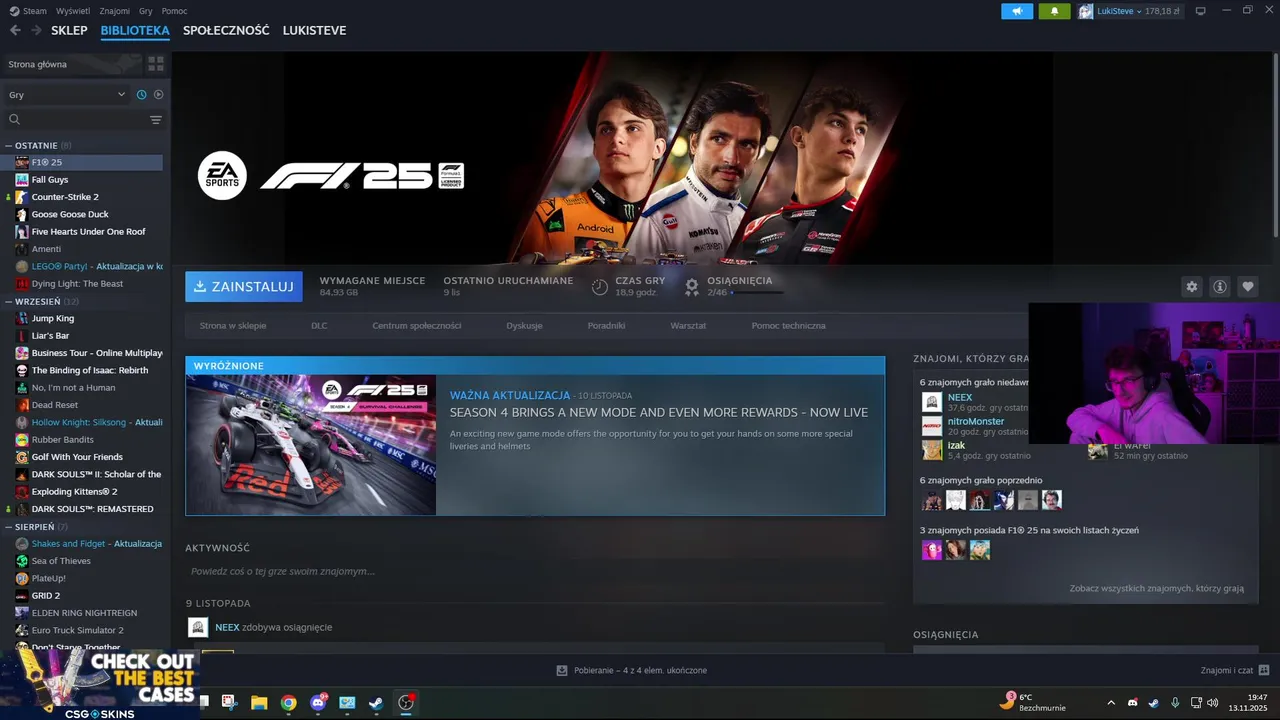1280x720 pixels.
Task: Switch to the BIBLIOTEKA tab
Action: [135, 30]
